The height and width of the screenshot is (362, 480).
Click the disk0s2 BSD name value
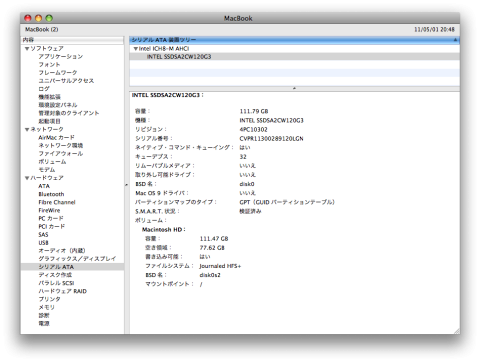click(x=210, y=275)
